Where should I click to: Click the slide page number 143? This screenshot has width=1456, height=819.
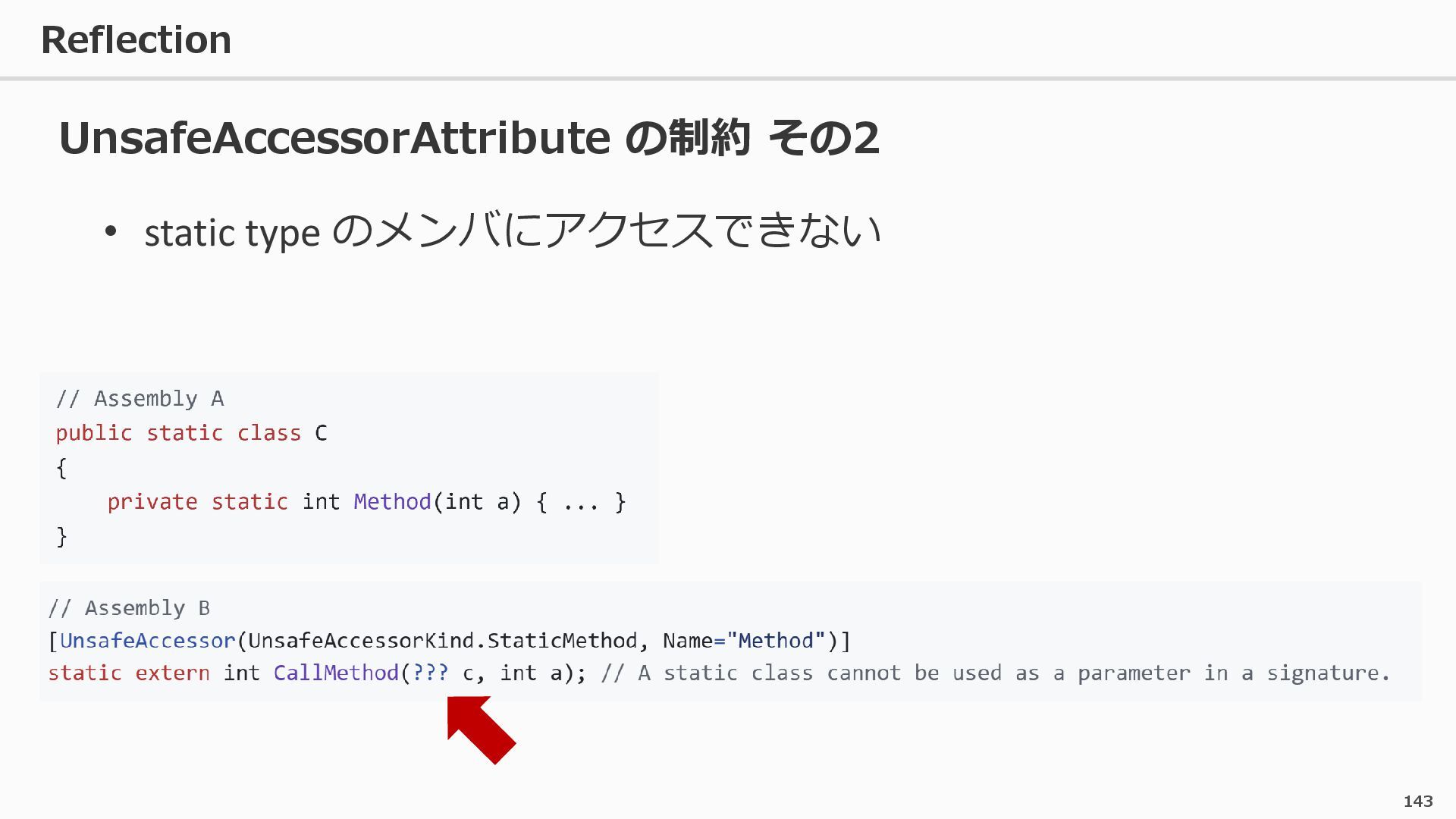[1417, 802]
